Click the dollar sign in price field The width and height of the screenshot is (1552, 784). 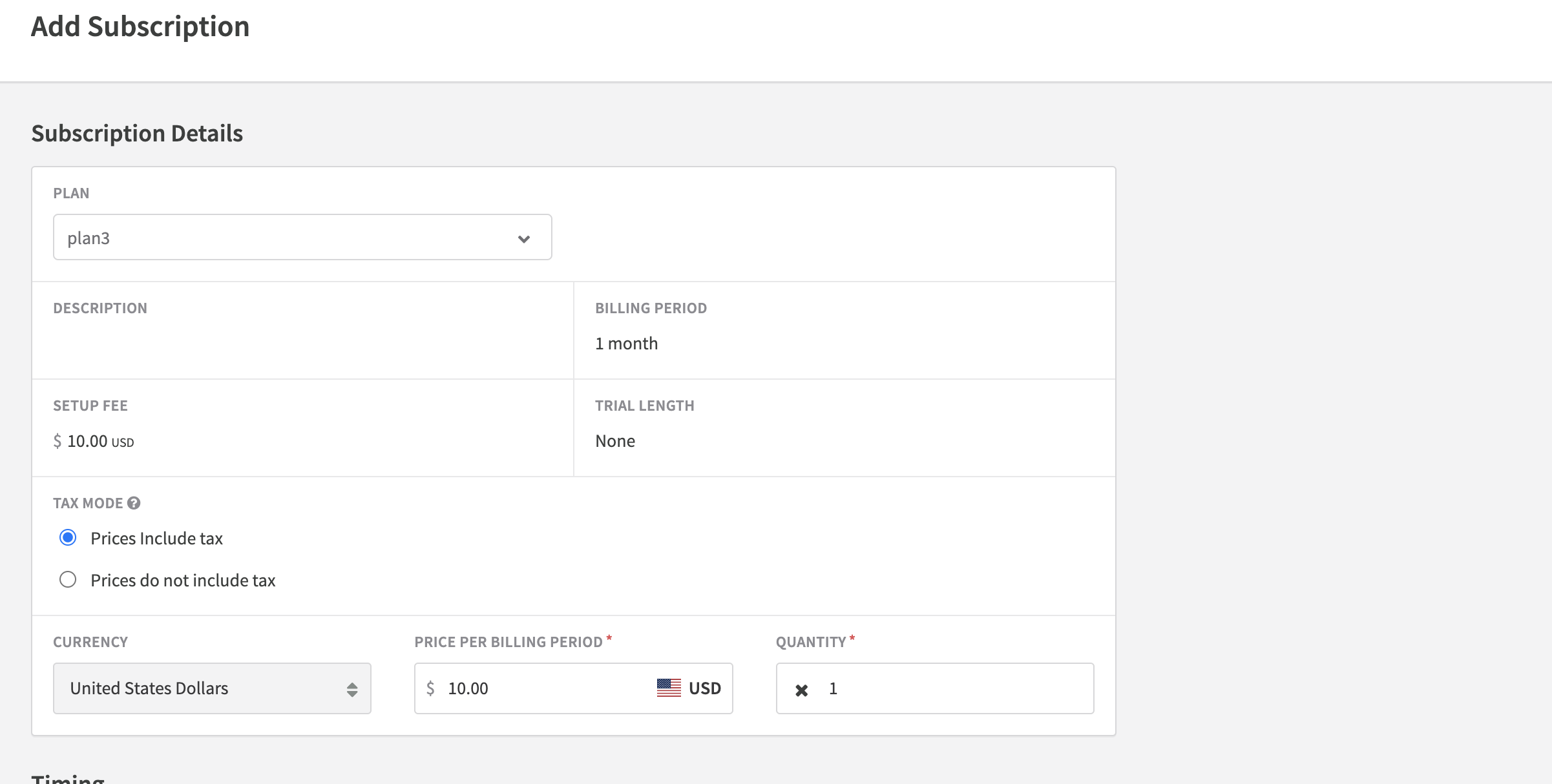point(430,688)
